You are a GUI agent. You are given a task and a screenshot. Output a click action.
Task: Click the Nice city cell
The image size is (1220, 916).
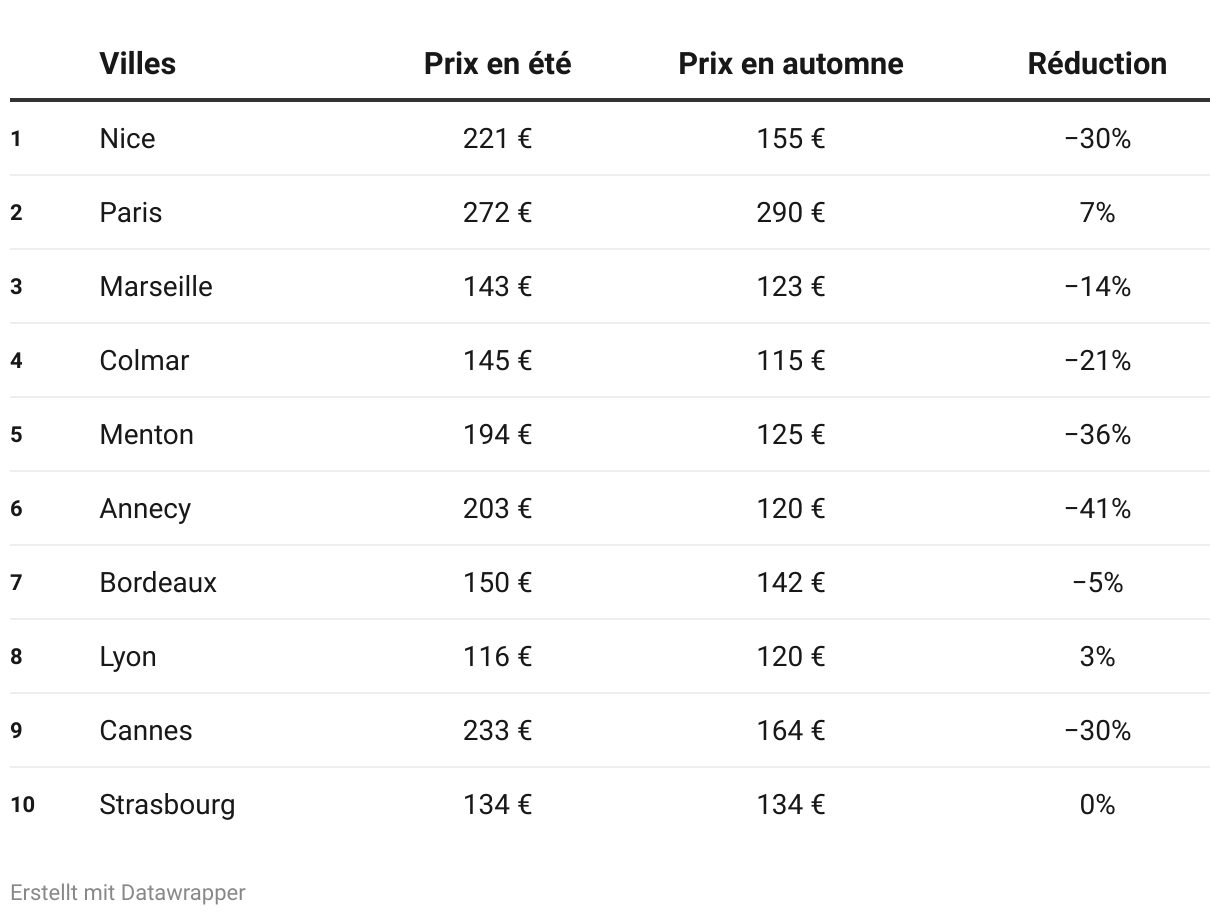coord(127,138)
